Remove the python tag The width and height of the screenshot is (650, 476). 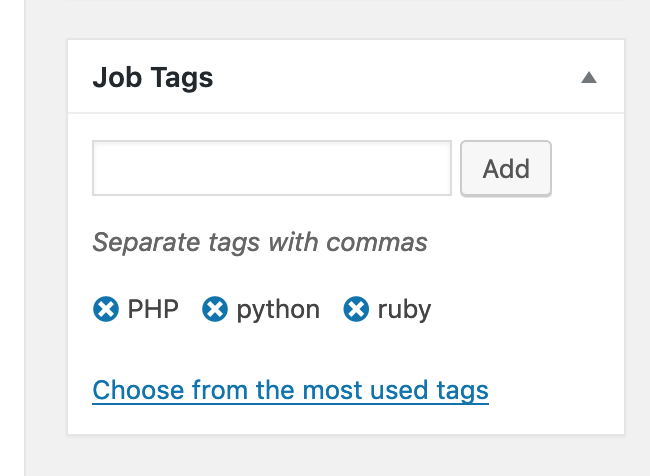214,309
